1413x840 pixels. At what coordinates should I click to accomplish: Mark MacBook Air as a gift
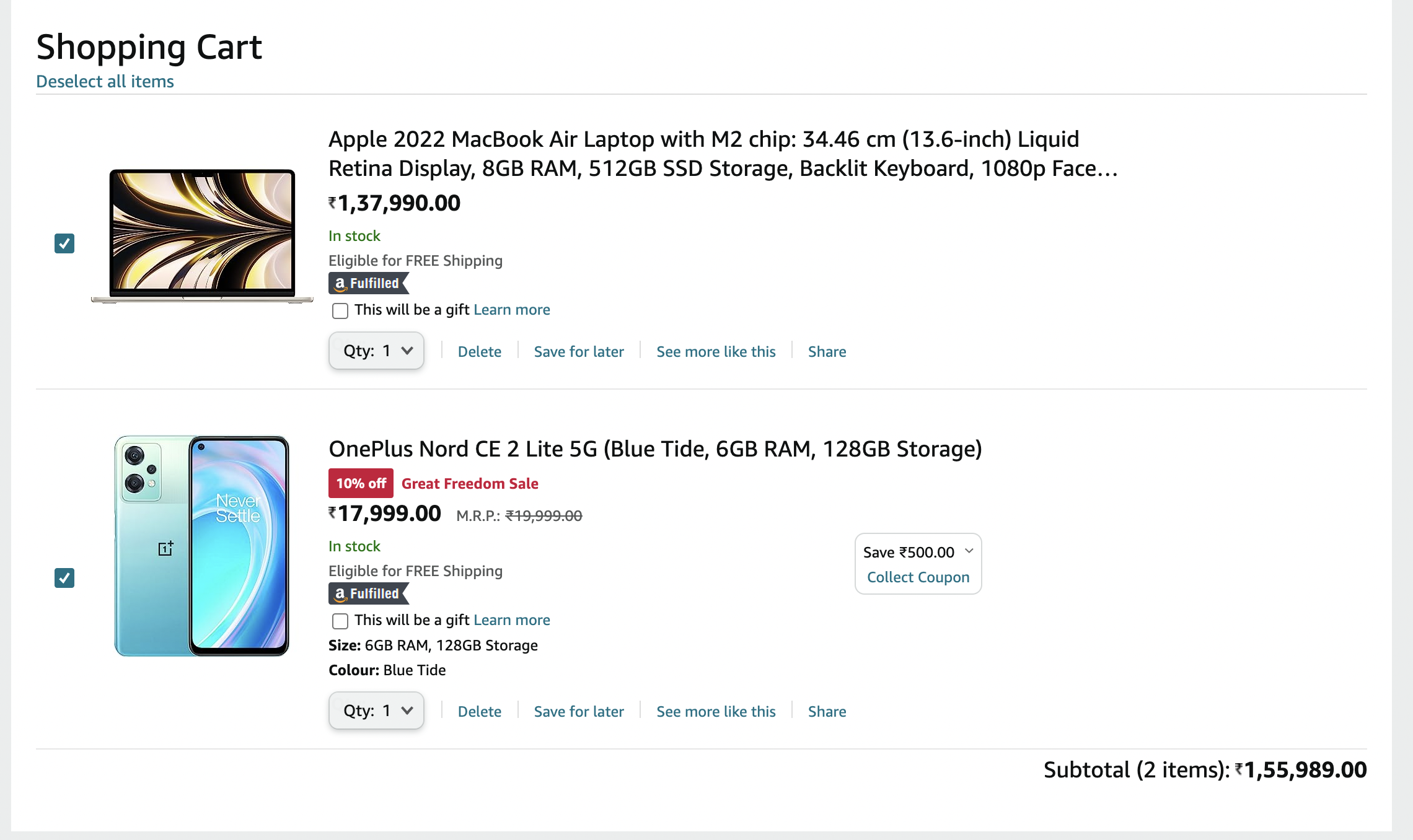pos(340,310)
